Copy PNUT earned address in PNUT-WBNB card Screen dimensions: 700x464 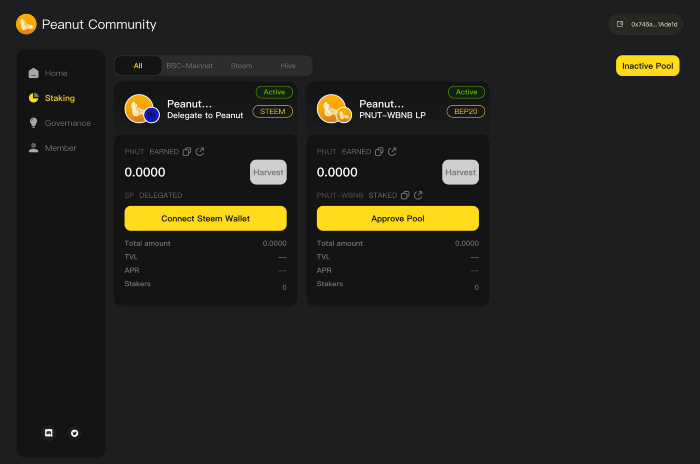pyautogui.click(x=379, y=152)
